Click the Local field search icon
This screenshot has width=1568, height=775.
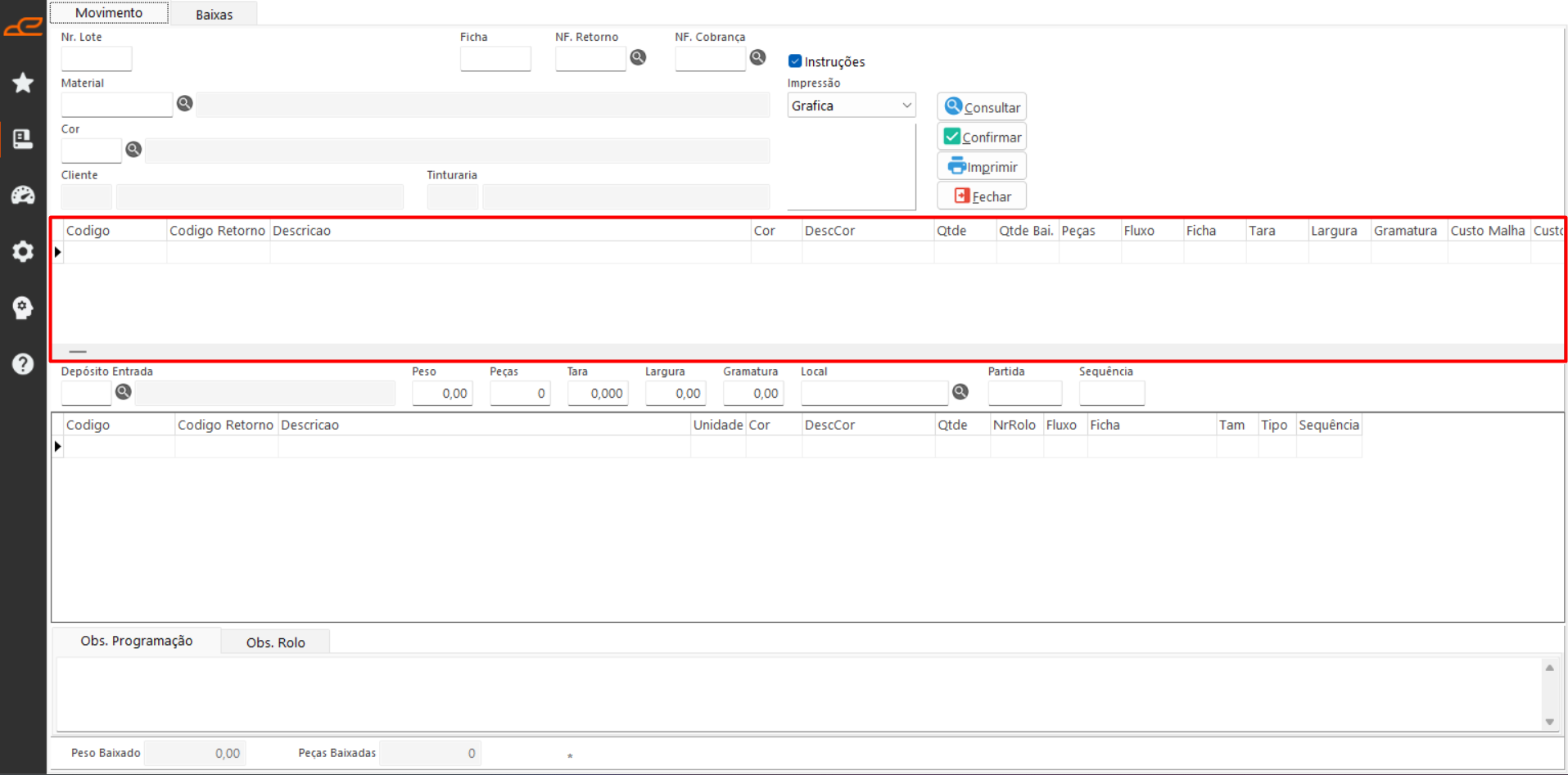pos(960,392)
